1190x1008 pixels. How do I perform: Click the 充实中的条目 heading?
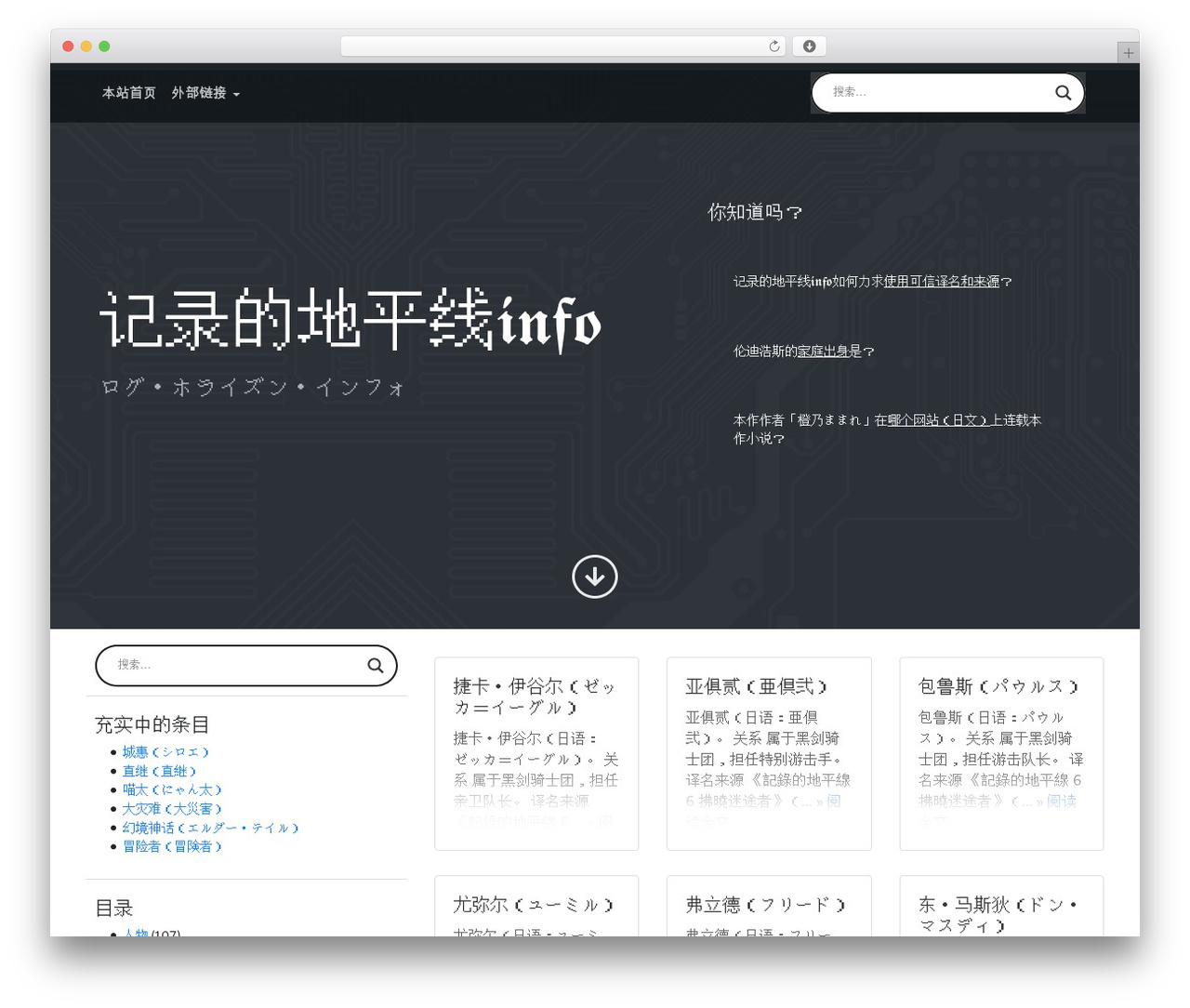[x=152, y=724]
